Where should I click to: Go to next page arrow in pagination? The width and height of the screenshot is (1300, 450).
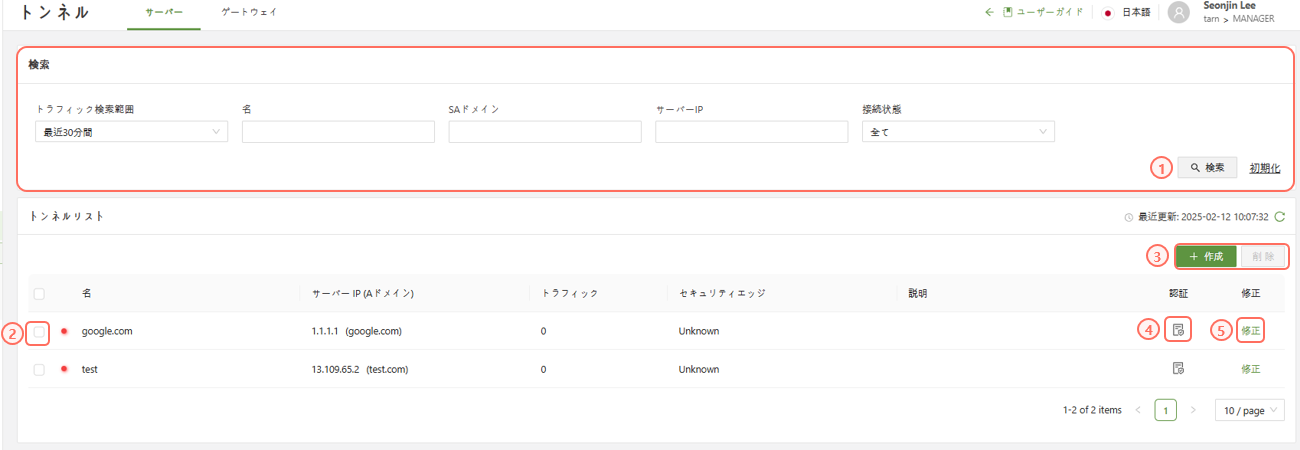coord(1192,410)
